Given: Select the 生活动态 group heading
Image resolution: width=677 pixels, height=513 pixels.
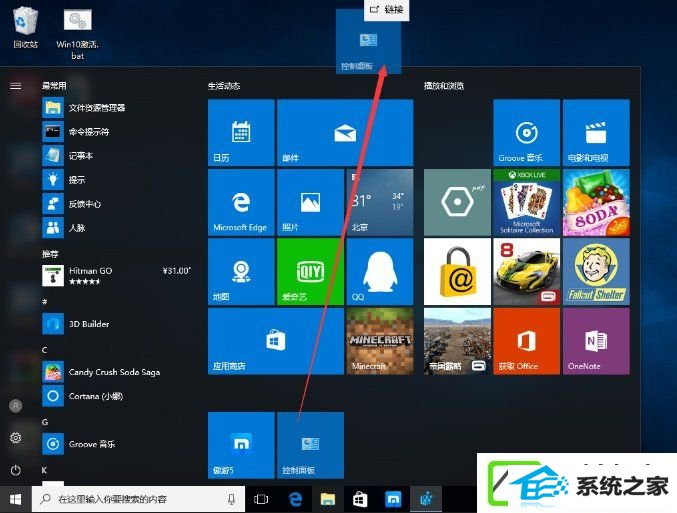Looking at the screenshot, I should click(x=224, y=86).
